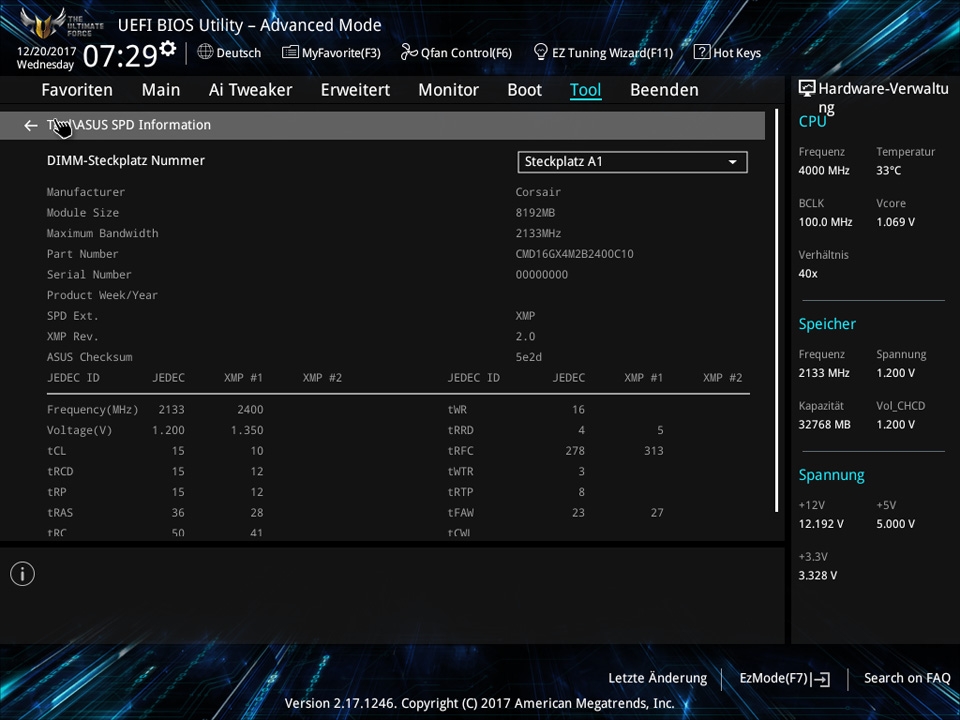Launch EZ Tuning Wizard lightbulb icon
The height and width of the screenshot is (720, 960).
pos(540,52)
